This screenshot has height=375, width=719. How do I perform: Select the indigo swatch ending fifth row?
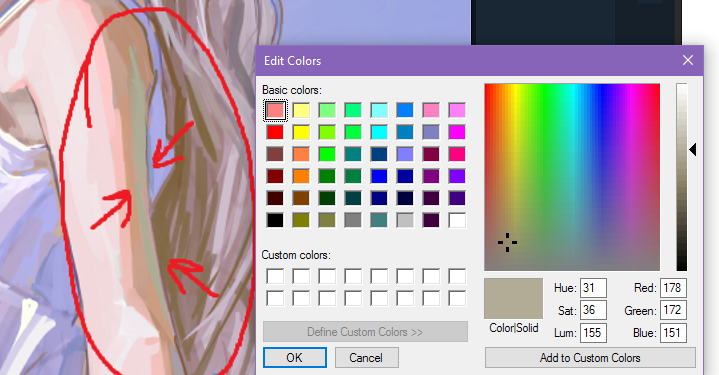point(457,199)
